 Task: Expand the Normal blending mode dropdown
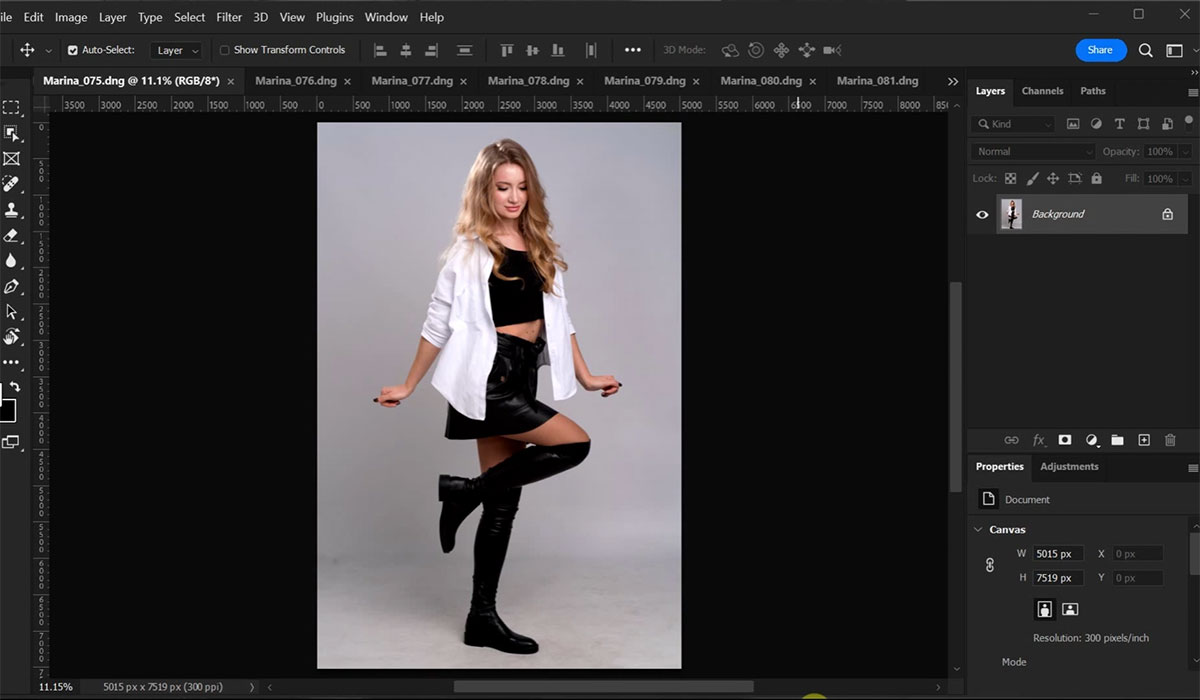[1033, 152]
